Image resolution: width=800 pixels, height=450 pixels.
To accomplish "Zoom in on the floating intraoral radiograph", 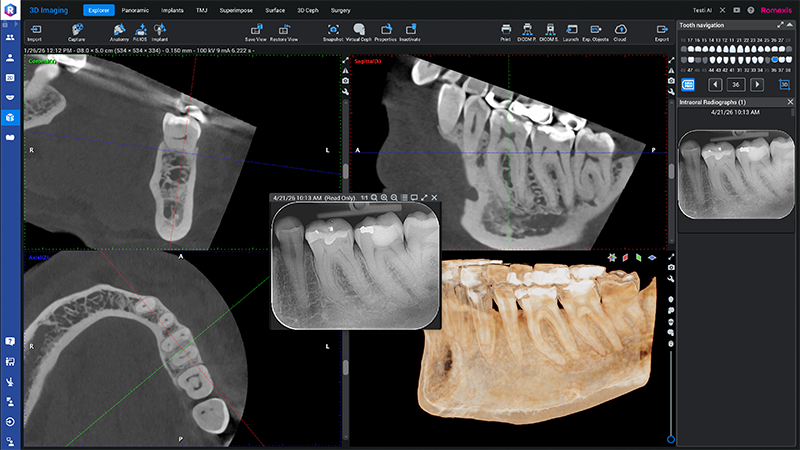I will coord(384,197).
